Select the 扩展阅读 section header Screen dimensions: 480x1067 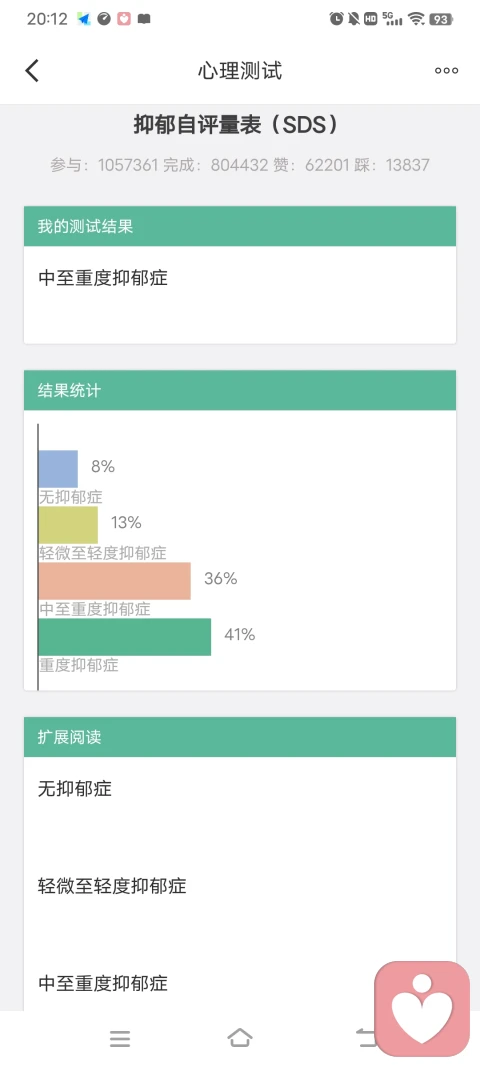240,737
